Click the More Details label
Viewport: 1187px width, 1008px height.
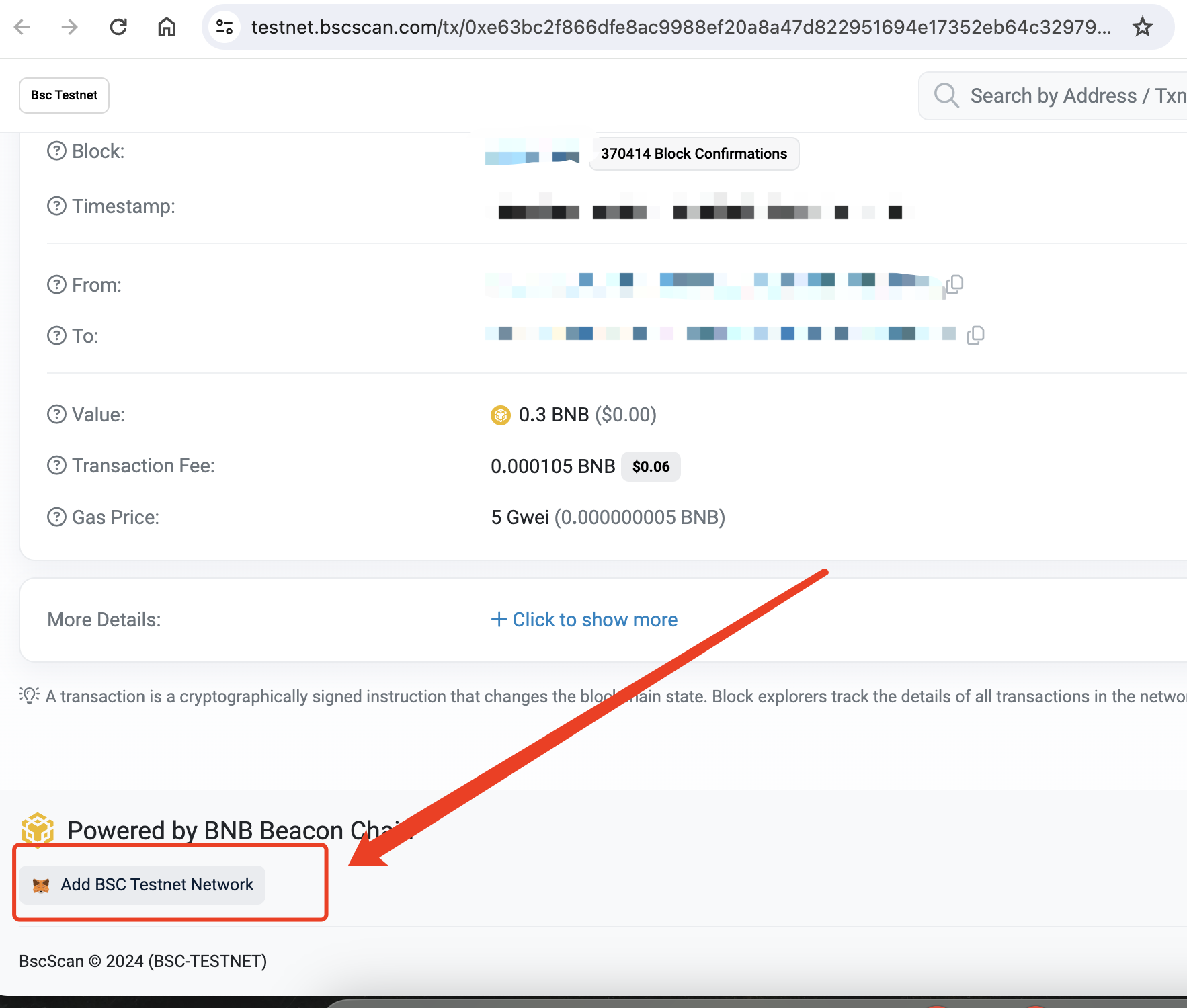(104, 620)
